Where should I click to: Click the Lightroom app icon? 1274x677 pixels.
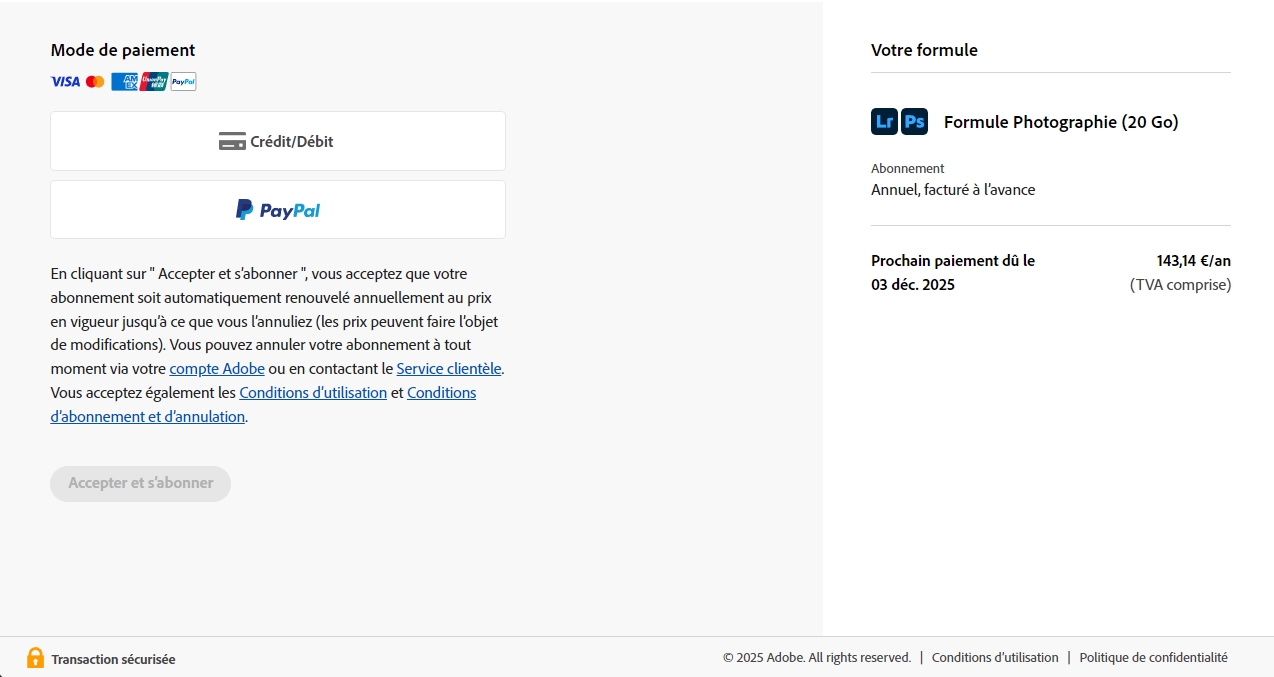click(884, 122)
